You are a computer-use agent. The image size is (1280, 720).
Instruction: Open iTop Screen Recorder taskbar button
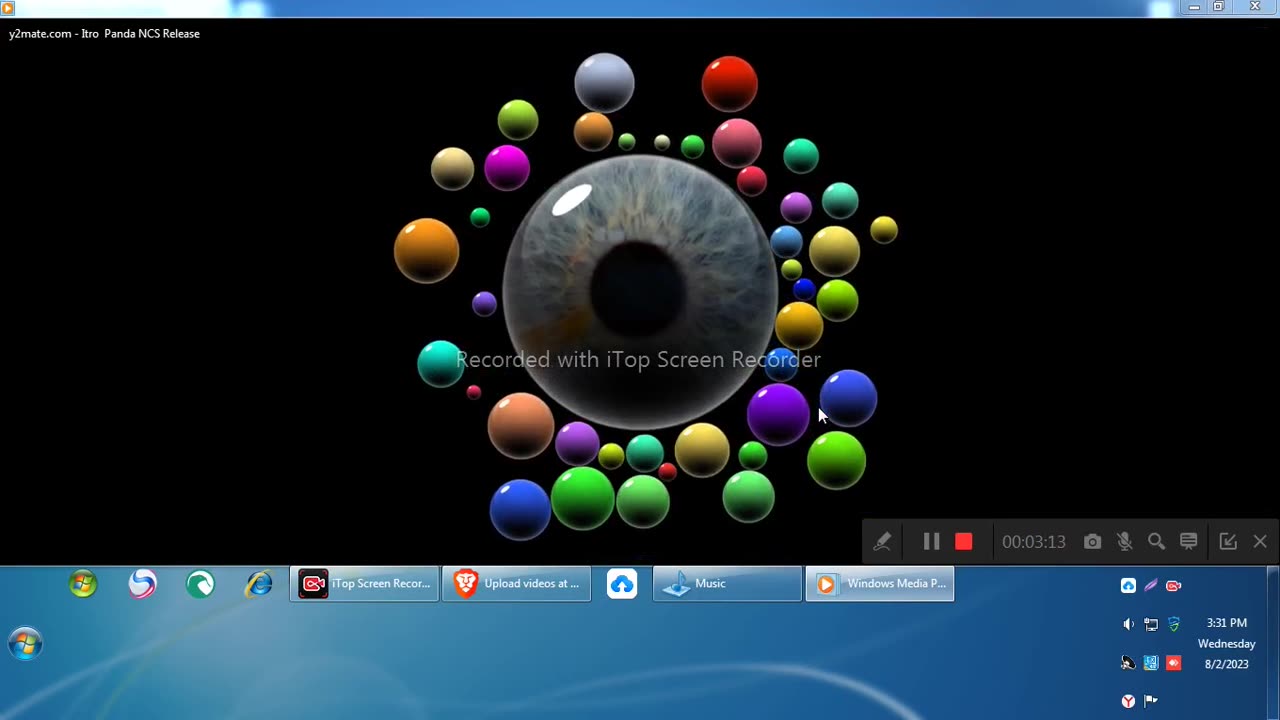[365, 584]
